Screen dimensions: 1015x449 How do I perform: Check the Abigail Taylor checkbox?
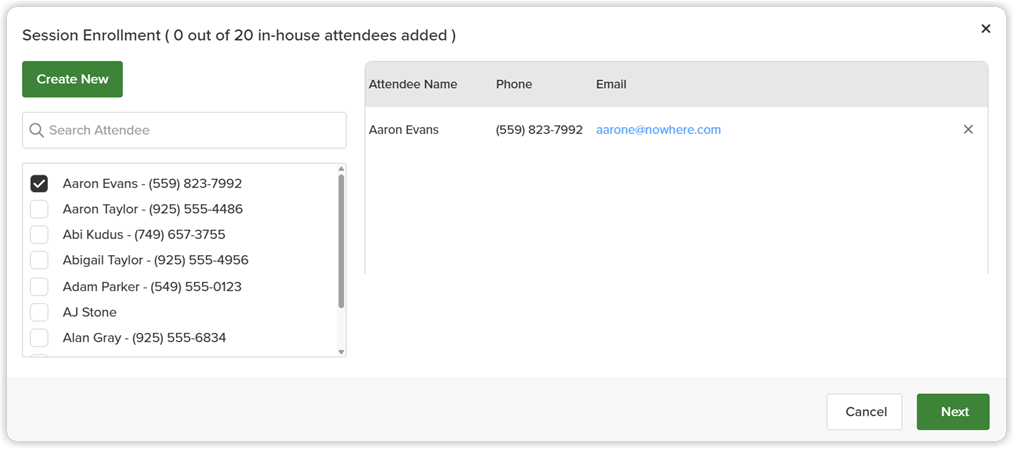tap(39, 260)
